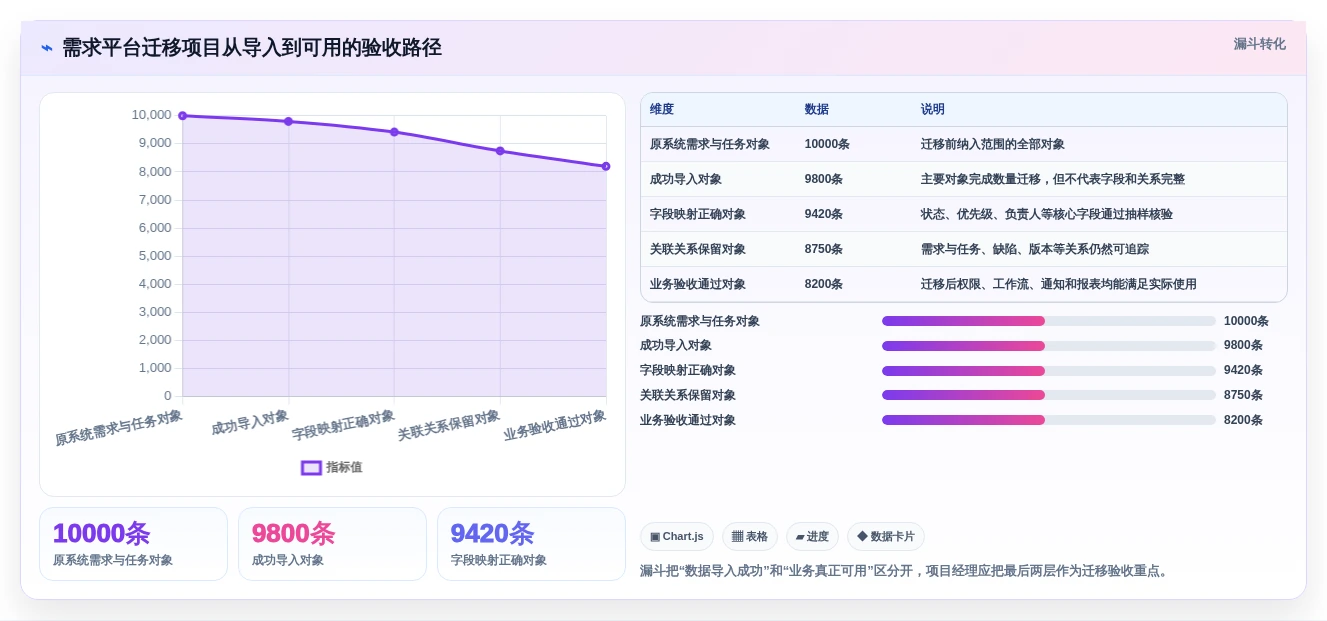The width and height of the screenshot is (1327, 621).
Task: Click the x-axis label 业务验收通过对象
Action: point(555,425)
